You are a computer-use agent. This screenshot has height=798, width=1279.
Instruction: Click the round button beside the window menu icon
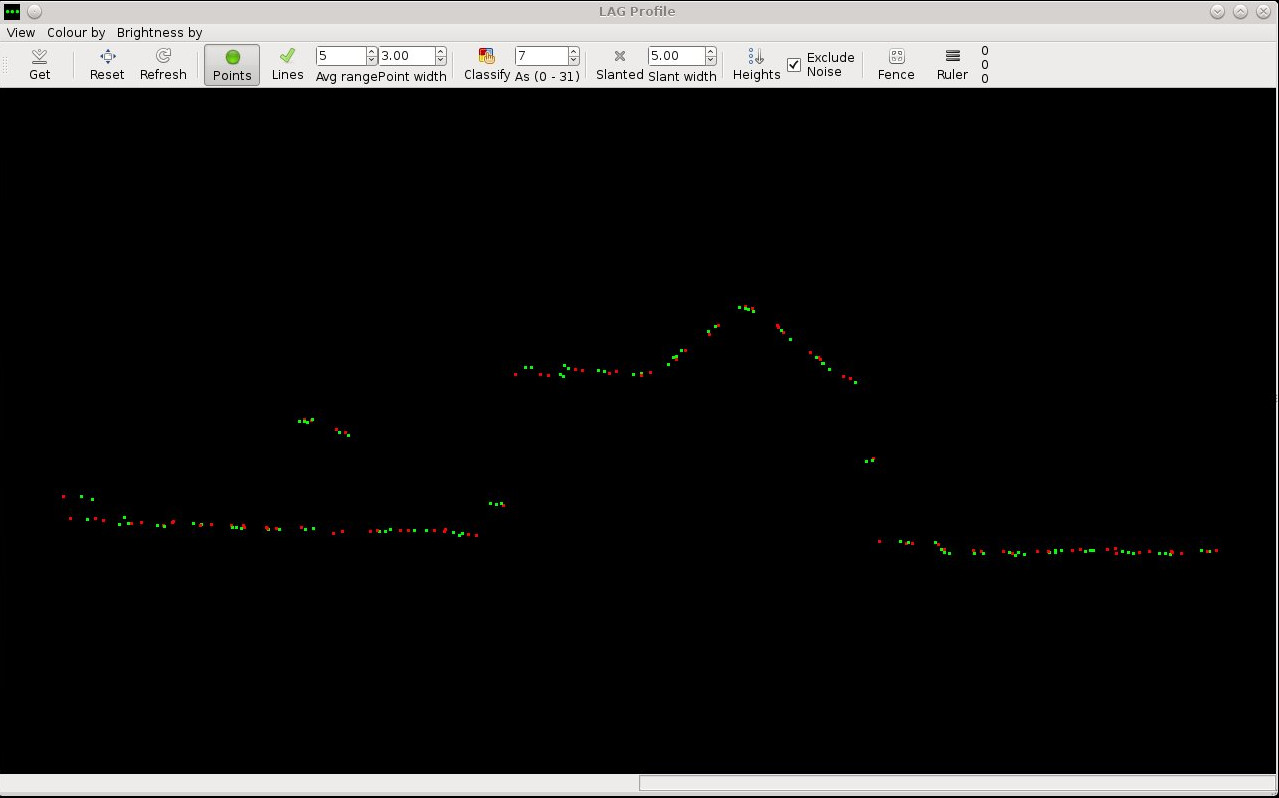[34, 11]
